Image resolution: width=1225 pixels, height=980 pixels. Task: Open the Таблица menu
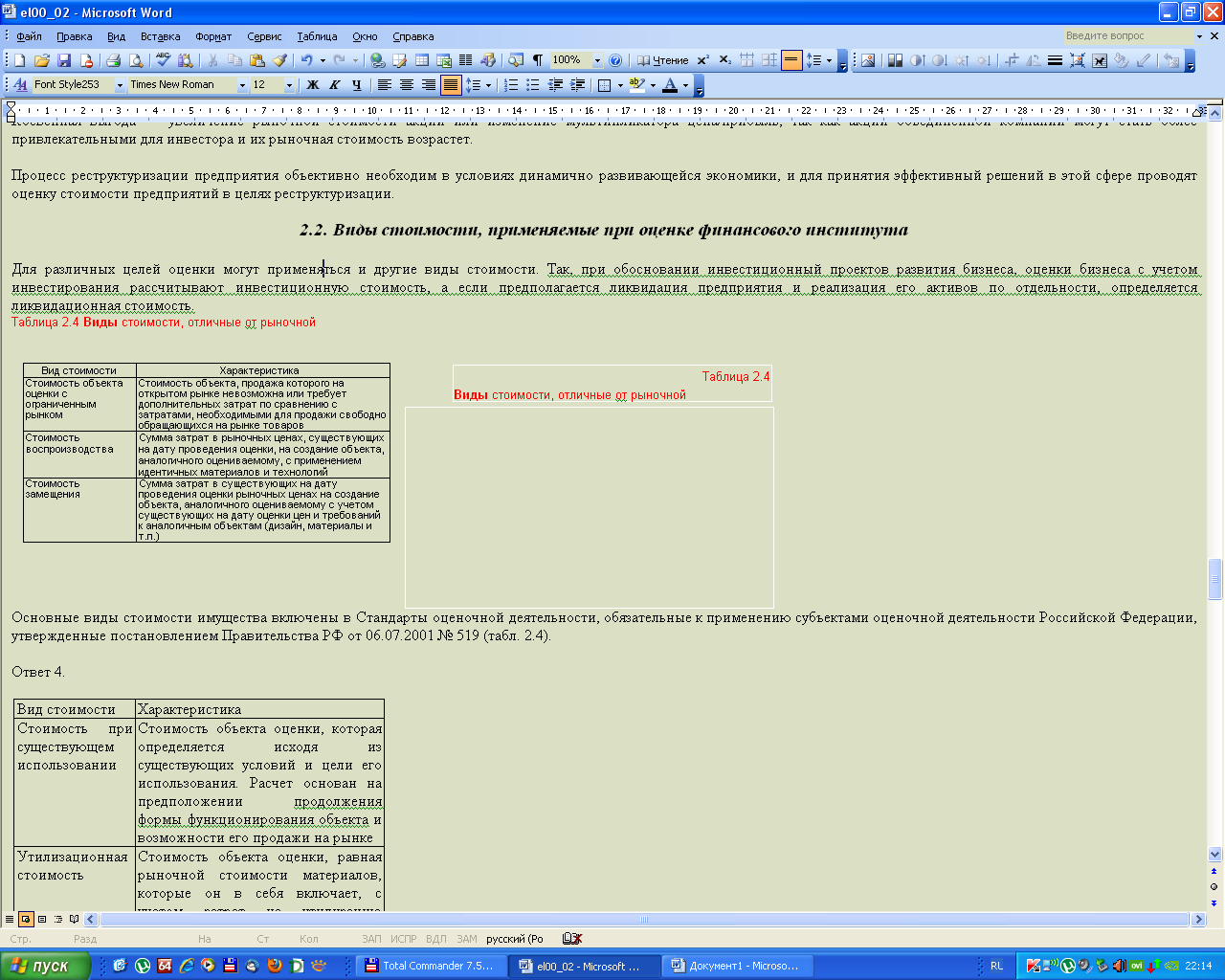pos(317,36)
